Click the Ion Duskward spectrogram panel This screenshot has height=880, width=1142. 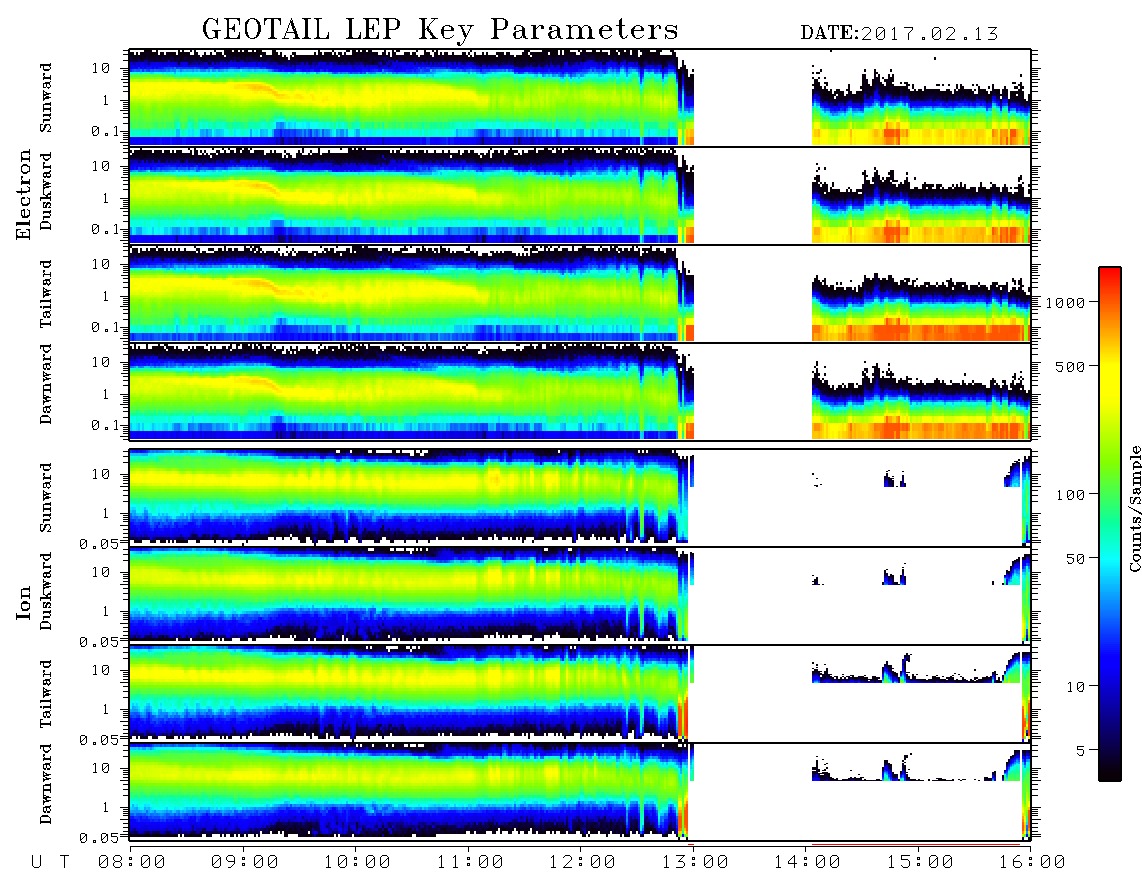pyautogui.click(x=580, y=595)
